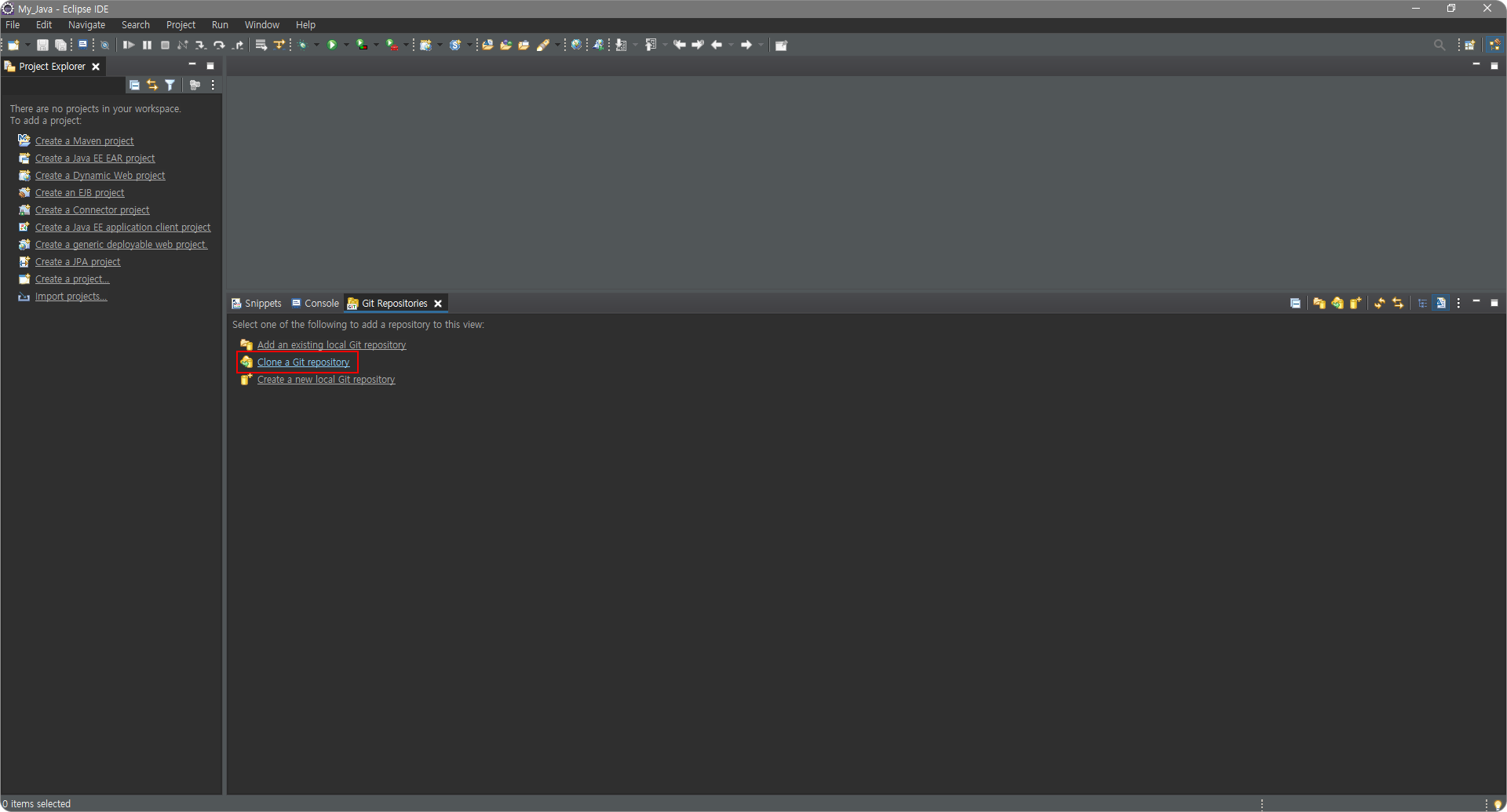This screenshot has width=1507, height=812.
Task: Click the Resume debug toolbar icon
Action: (x=129, y=45)
